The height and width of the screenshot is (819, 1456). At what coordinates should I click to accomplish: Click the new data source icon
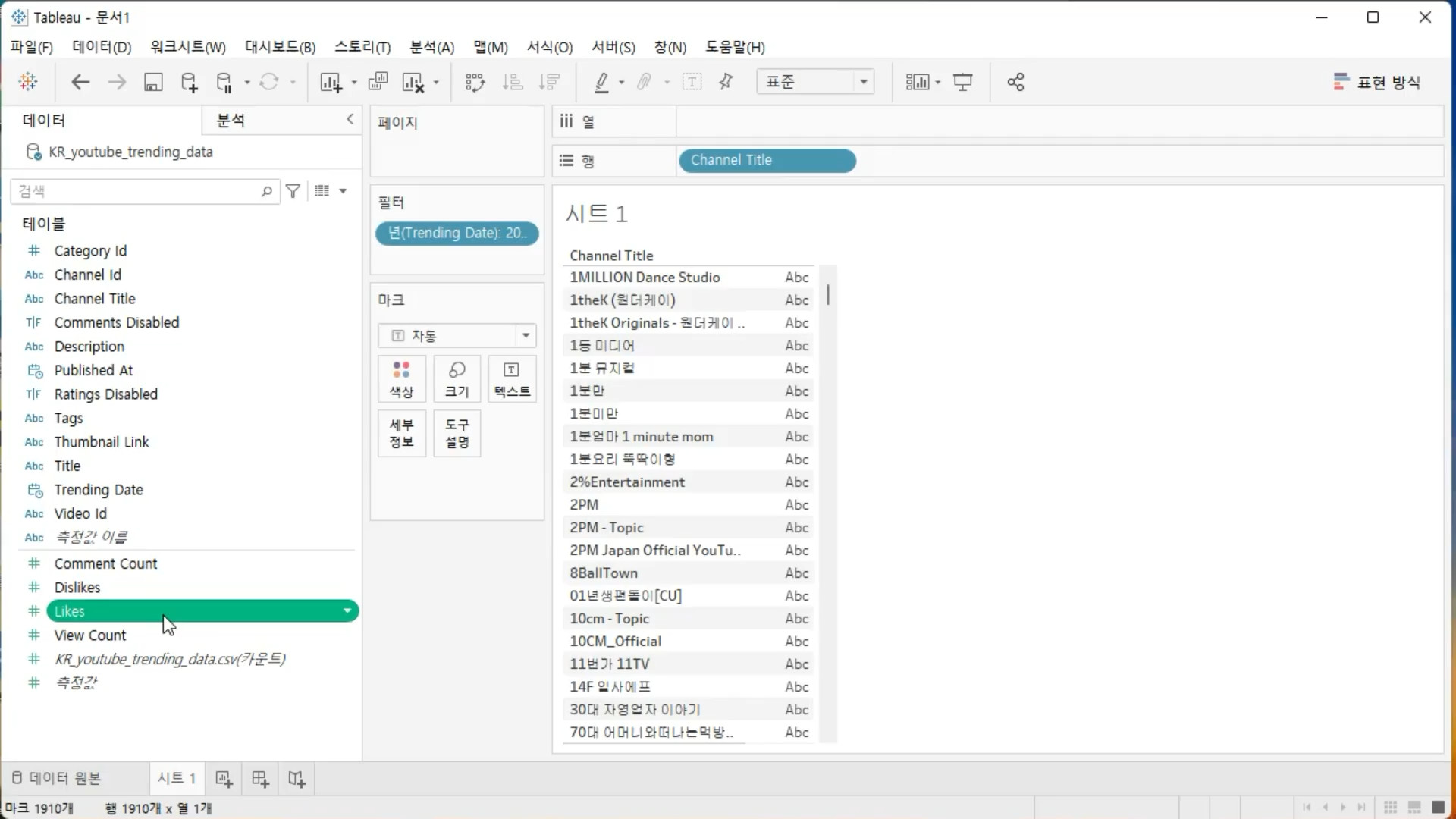click(x=189, y=82)
